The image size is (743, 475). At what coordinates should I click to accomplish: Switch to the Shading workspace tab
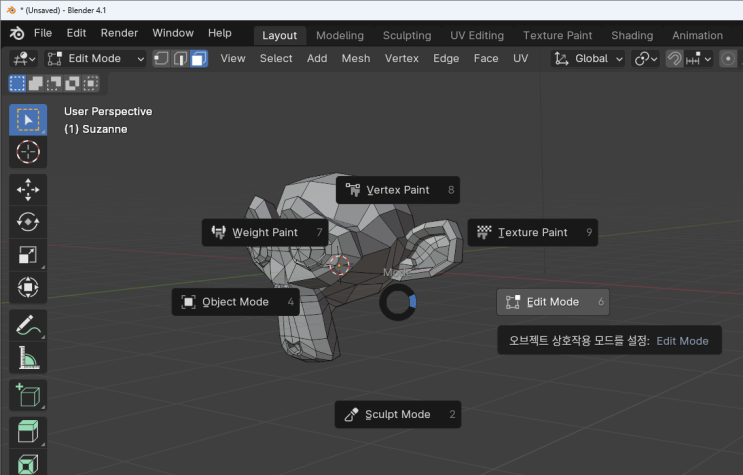(632, 36)
